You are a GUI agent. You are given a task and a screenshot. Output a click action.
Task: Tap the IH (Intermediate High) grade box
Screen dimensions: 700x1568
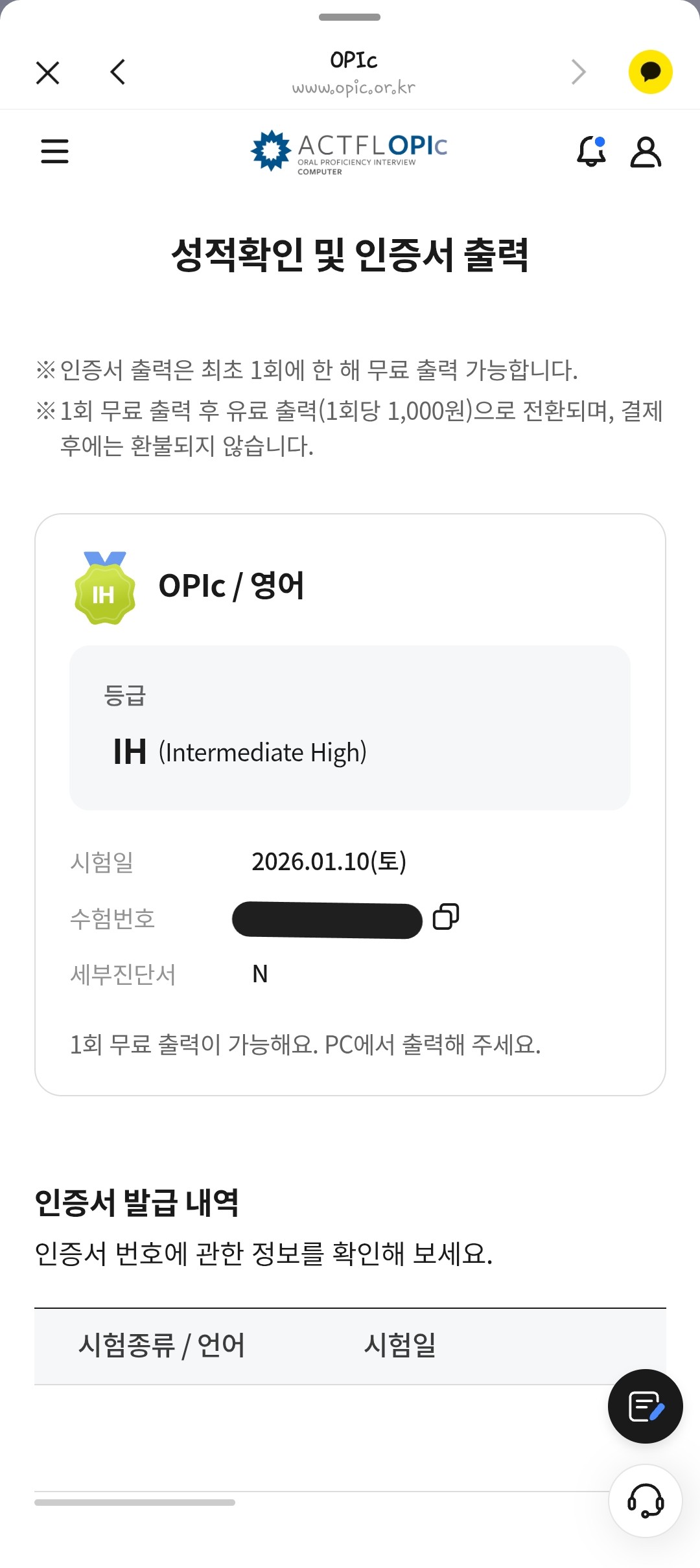point(349,728)
